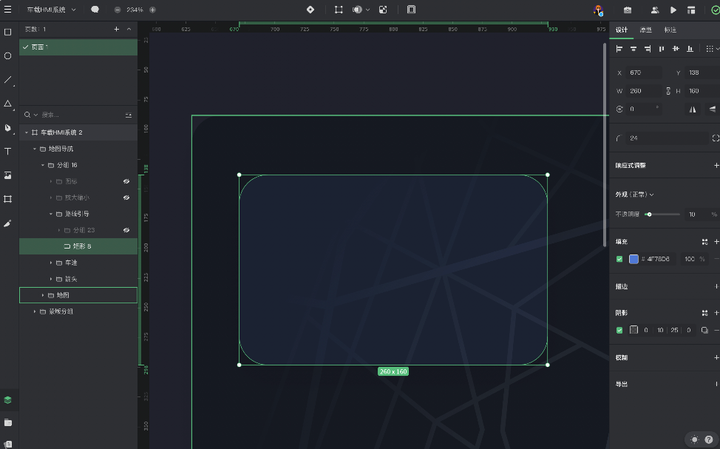Open the share collaborators icon
720x449 pixels.
655,10
